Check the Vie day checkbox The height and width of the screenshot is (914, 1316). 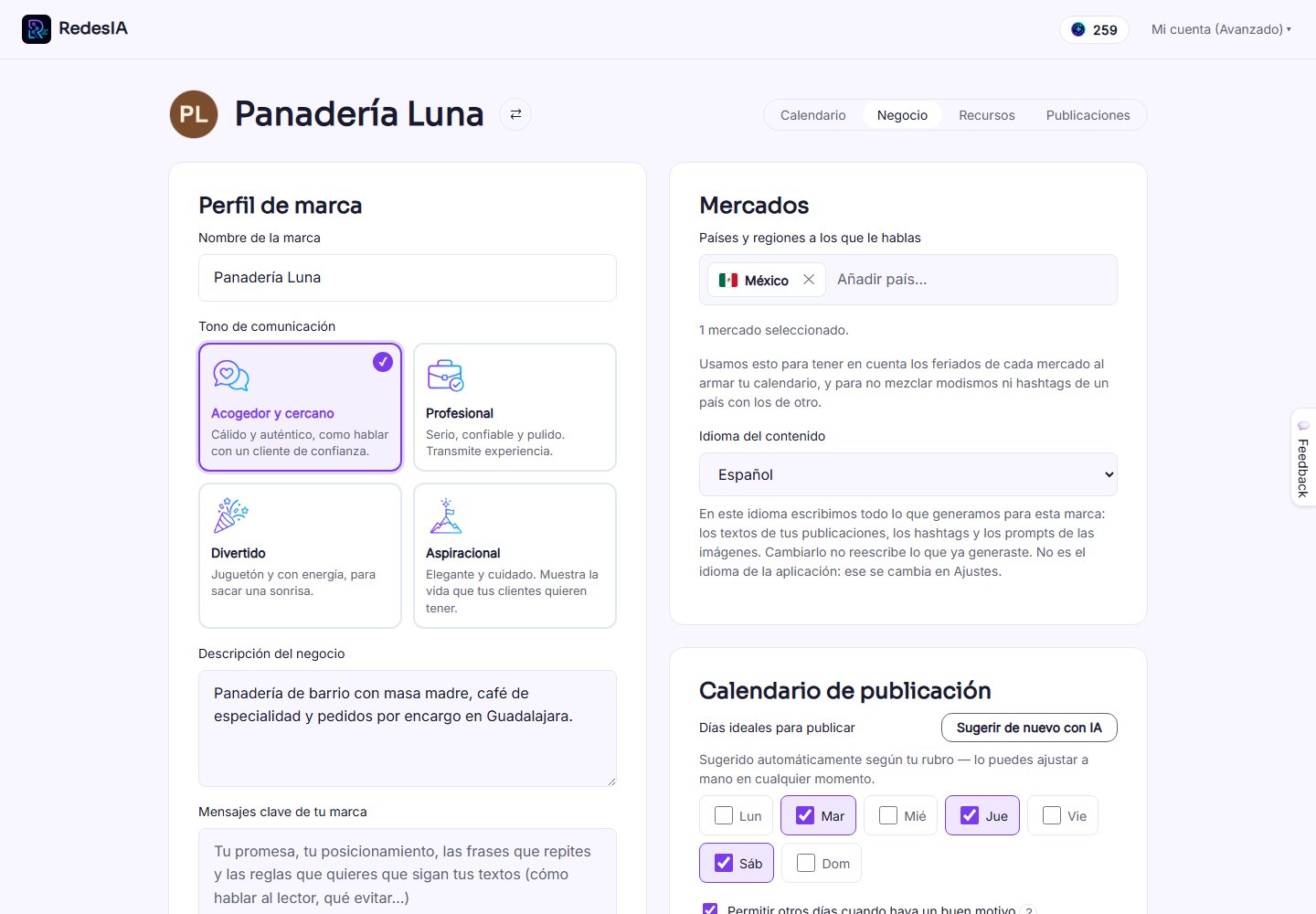pyautogui.click(x=1052, y=815)
